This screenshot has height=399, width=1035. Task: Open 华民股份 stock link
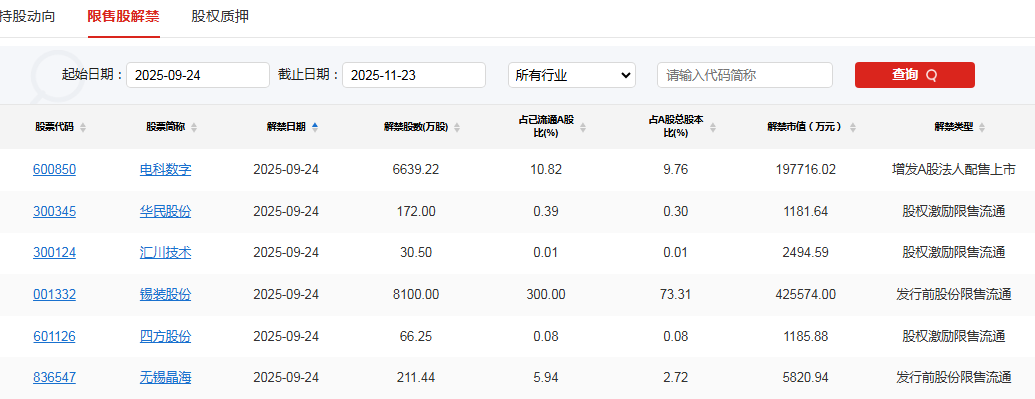click(165, 211)
